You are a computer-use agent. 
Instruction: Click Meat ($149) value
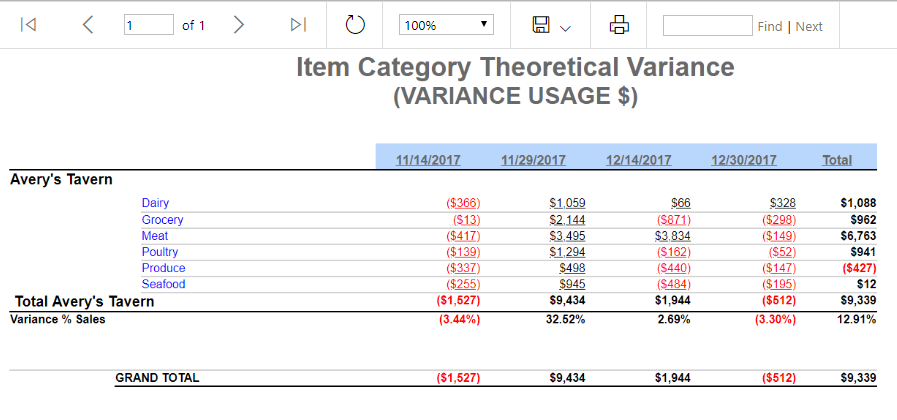coord(779,236)
